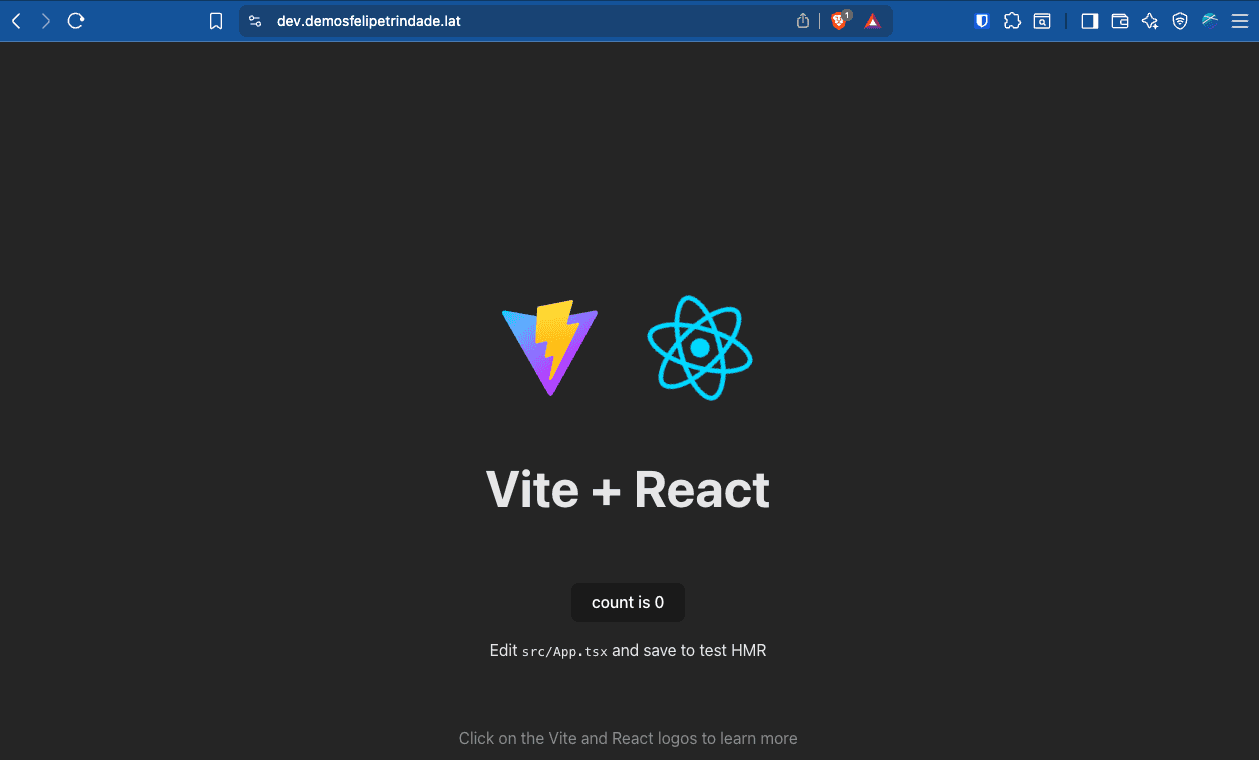The width and height of the screenshot is (1259, 760).
Task: Open the tab search icon
Action: point(1042,21)
